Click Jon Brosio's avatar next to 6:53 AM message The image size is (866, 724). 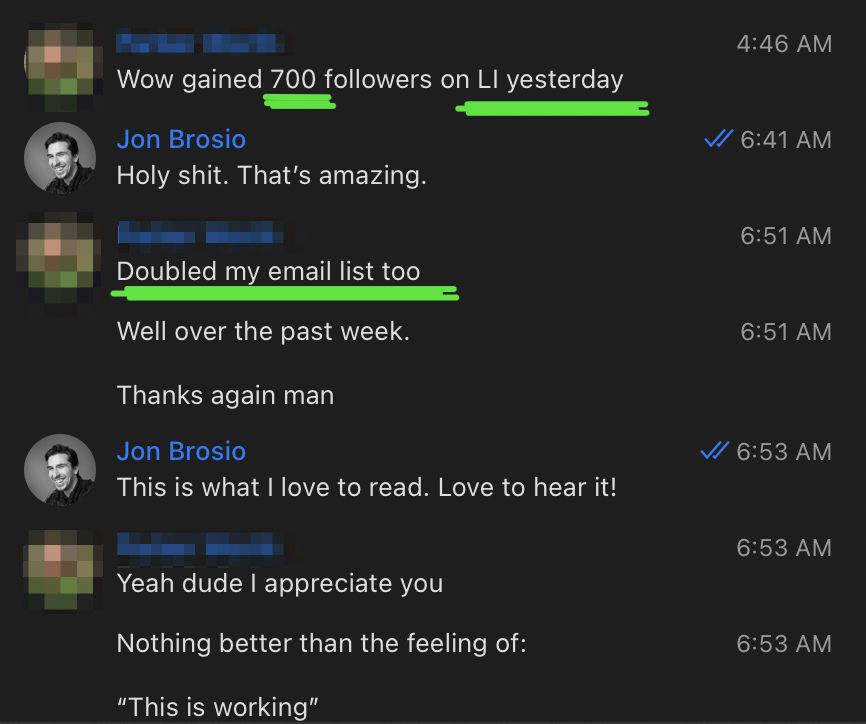(60, 470)
